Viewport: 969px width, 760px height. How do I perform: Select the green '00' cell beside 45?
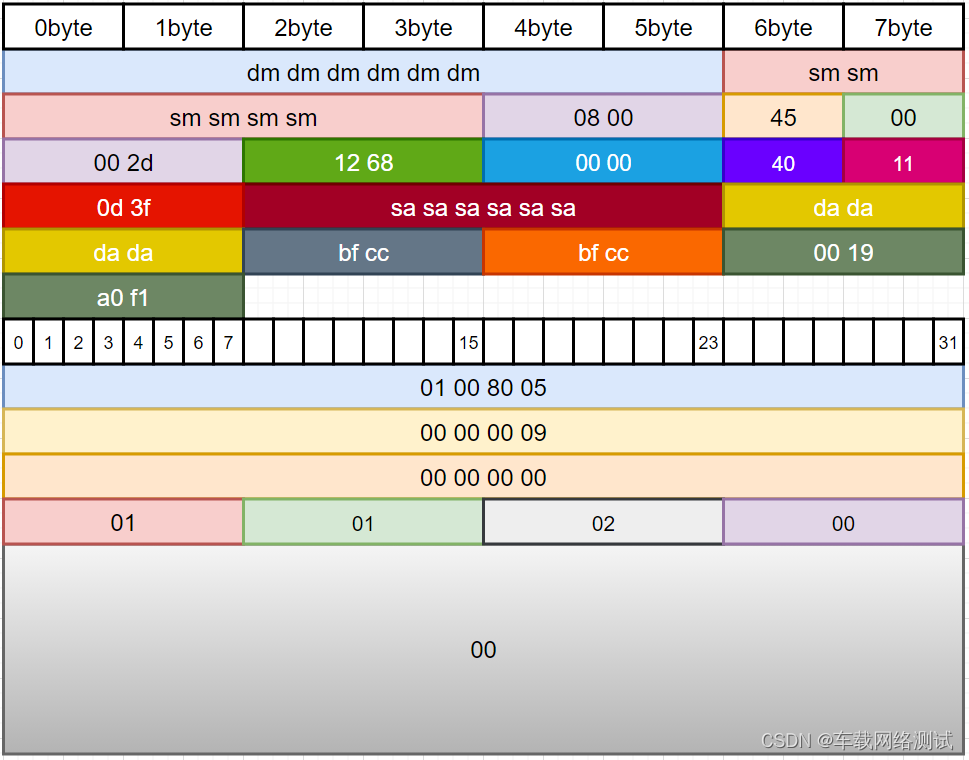coord(903,117)
